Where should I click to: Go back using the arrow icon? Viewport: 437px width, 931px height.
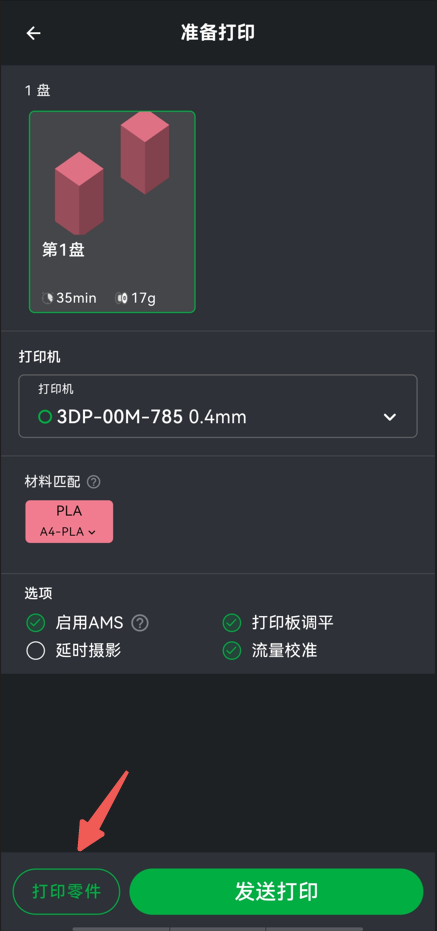pyautogui.click(x=33, y=33)
